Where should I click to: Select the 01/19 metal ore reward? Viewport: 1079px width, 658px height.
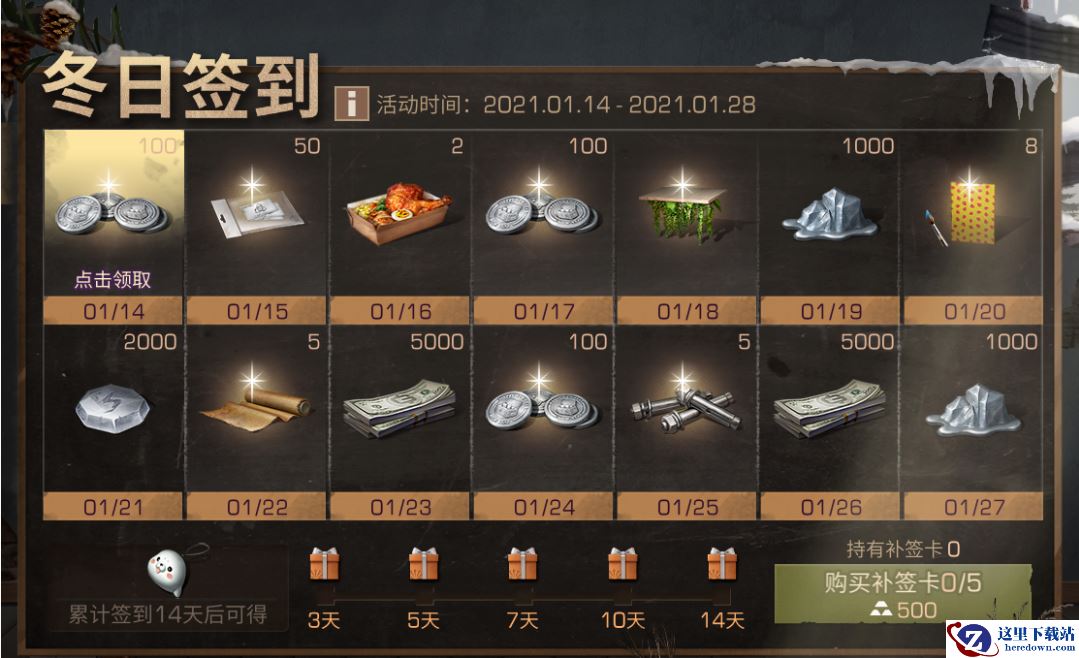830,227
